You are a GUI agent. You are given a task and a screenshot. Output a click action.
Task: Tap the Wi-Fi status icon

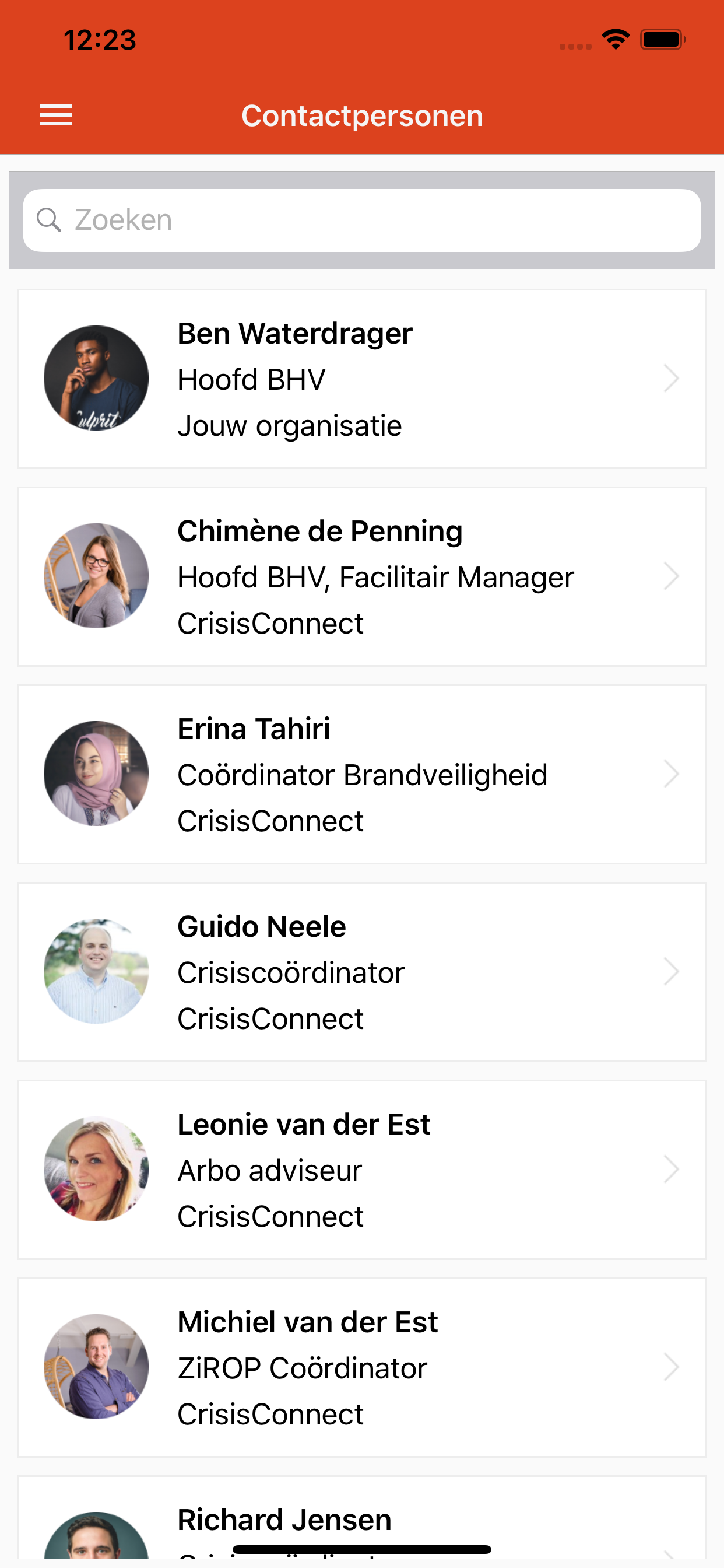[615, 40]
